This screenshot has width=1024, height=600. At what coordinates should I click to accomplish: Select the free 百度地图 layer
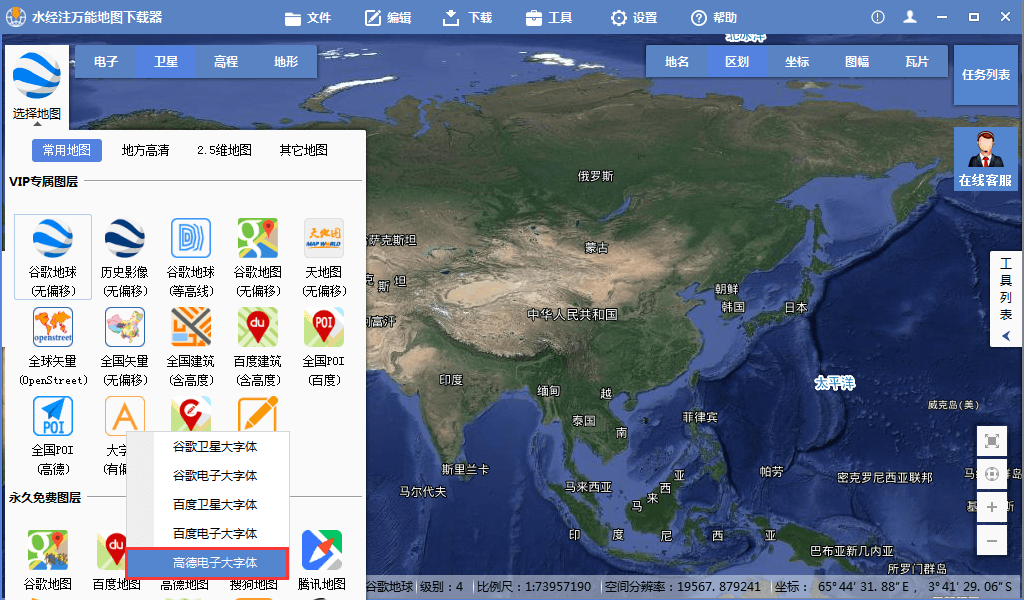point(111,560)
